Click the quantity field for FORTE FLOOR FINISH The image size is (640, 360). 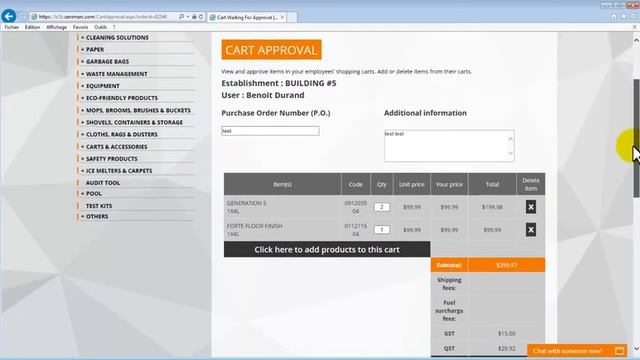[x=382, y=230]
